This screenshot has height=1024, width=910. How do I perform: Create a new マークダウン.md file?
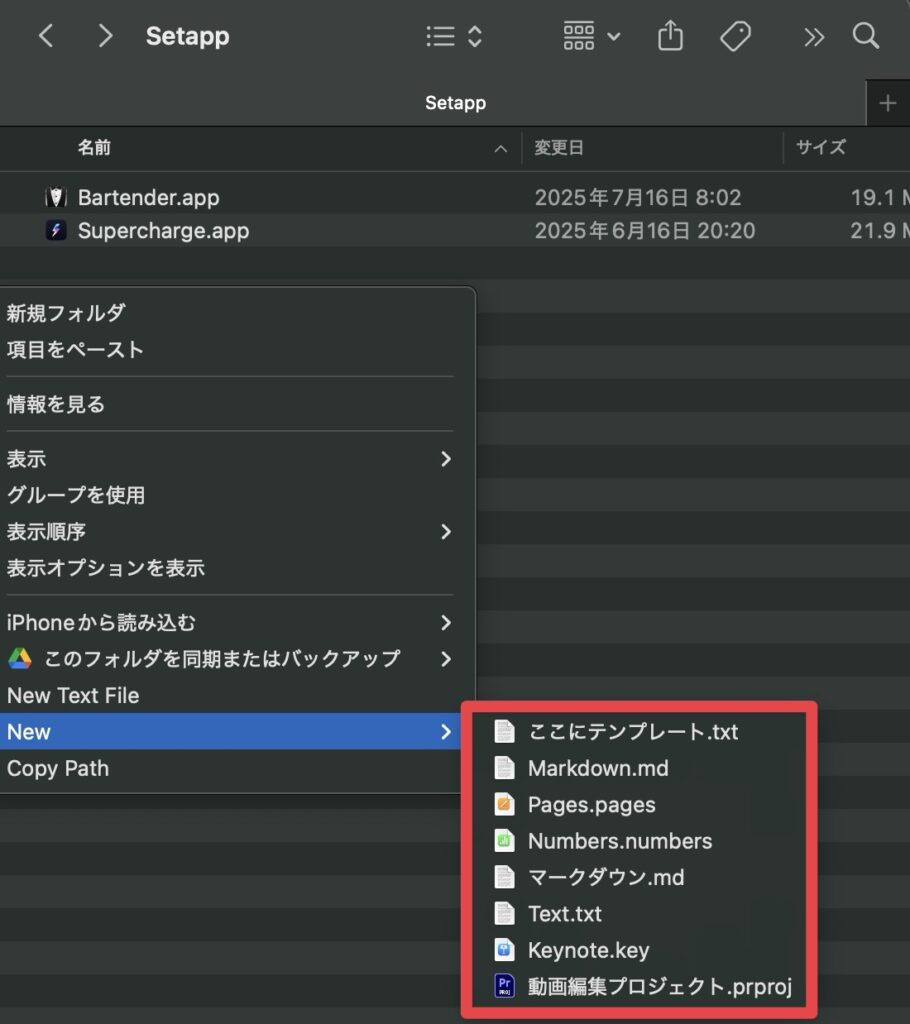click(x=640, y=877)
